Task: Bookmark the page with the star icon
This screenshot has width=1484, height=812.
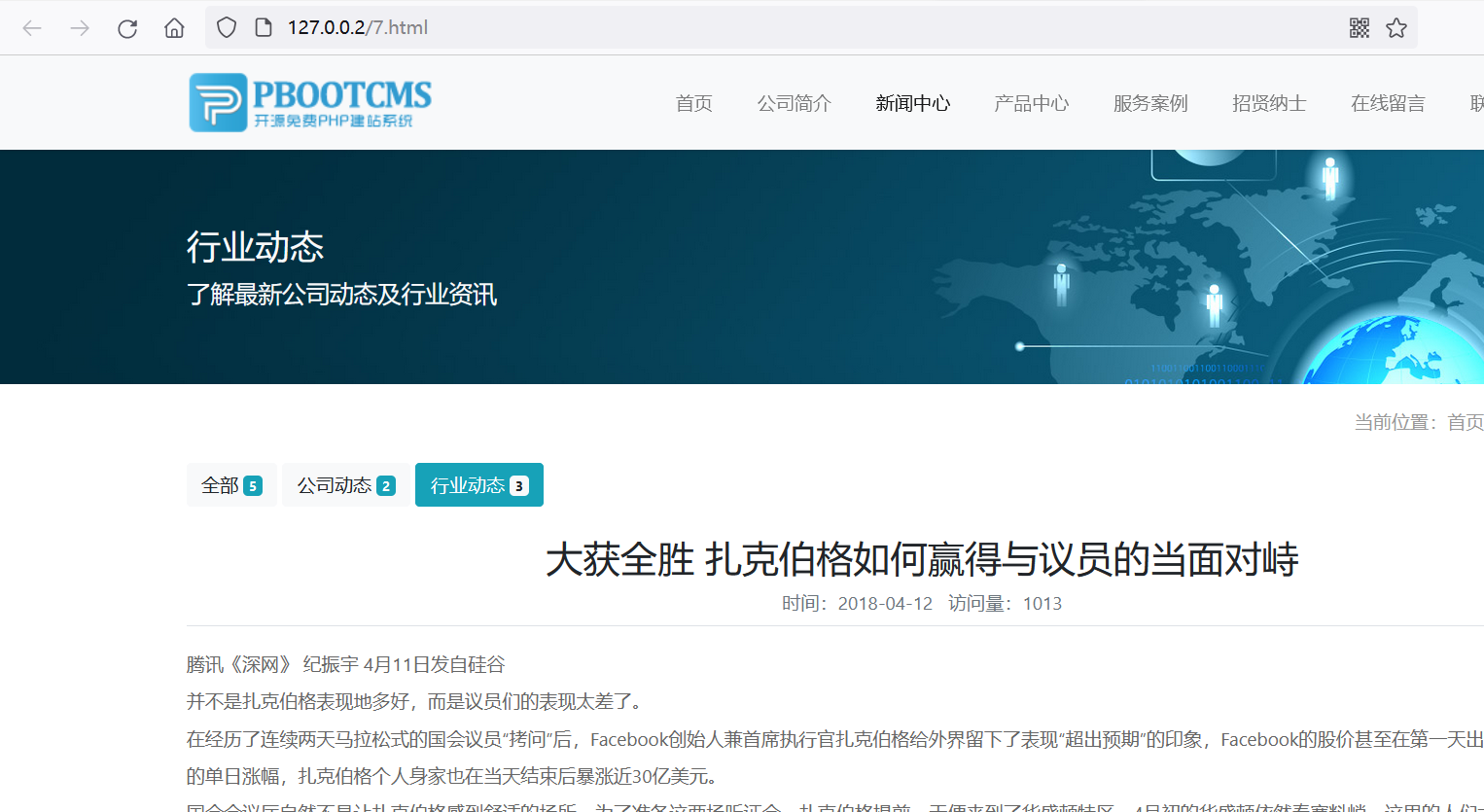Action: (1396, 27)
